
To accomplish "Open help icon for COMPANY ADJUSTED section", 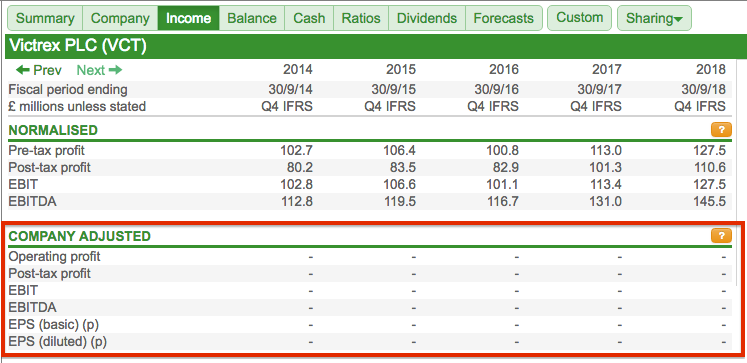I will tap(721, 236).
